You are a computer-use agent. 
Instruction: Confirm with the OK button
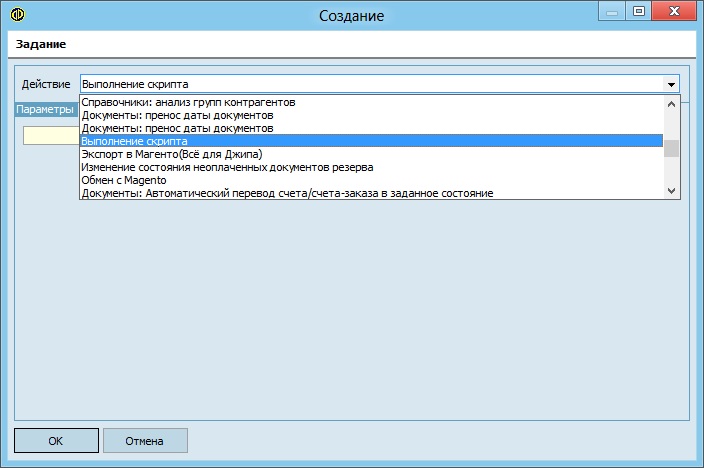click(56, 441)
